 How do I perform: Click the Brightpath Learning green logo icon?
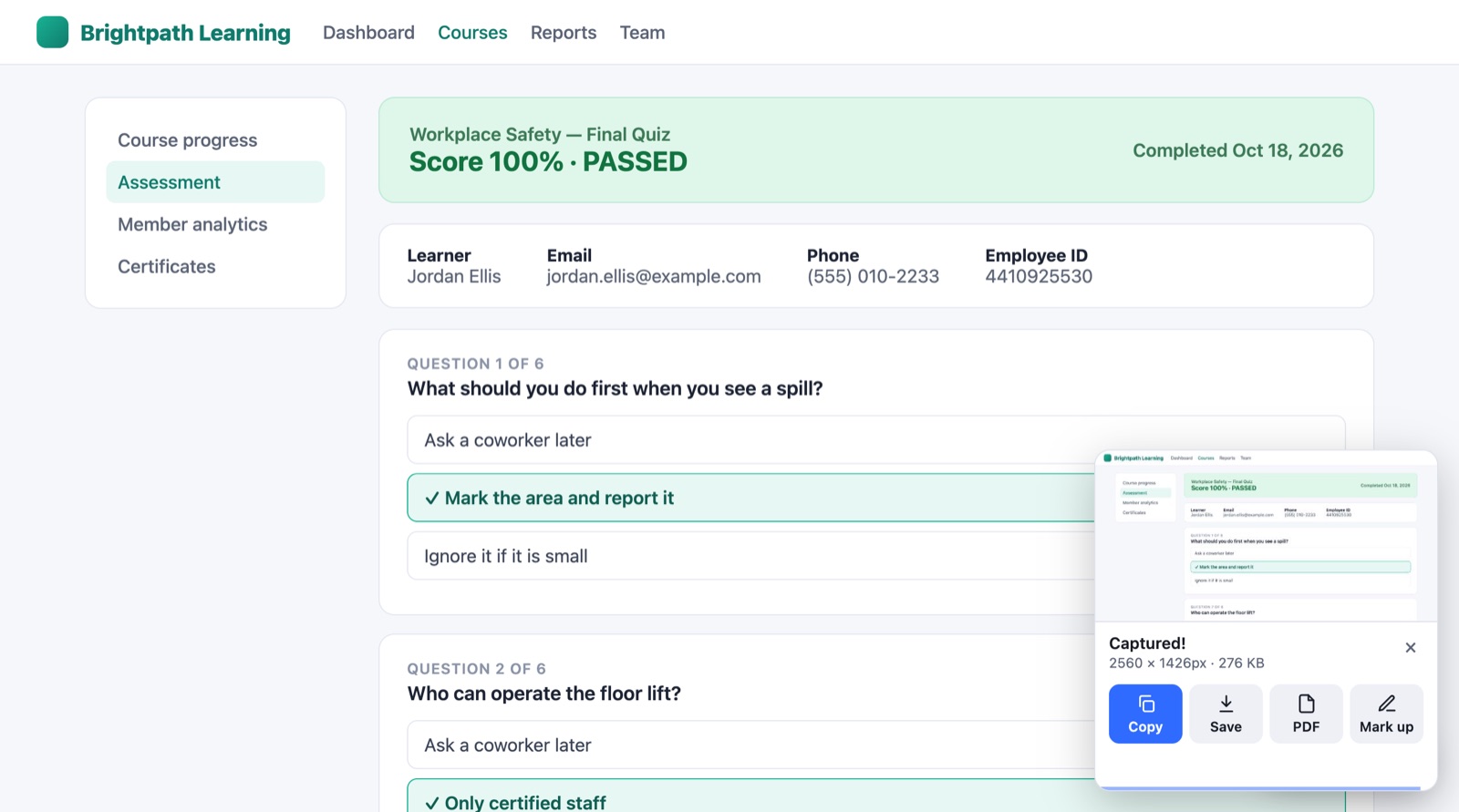pyautogui.click(x=52, y=32)
